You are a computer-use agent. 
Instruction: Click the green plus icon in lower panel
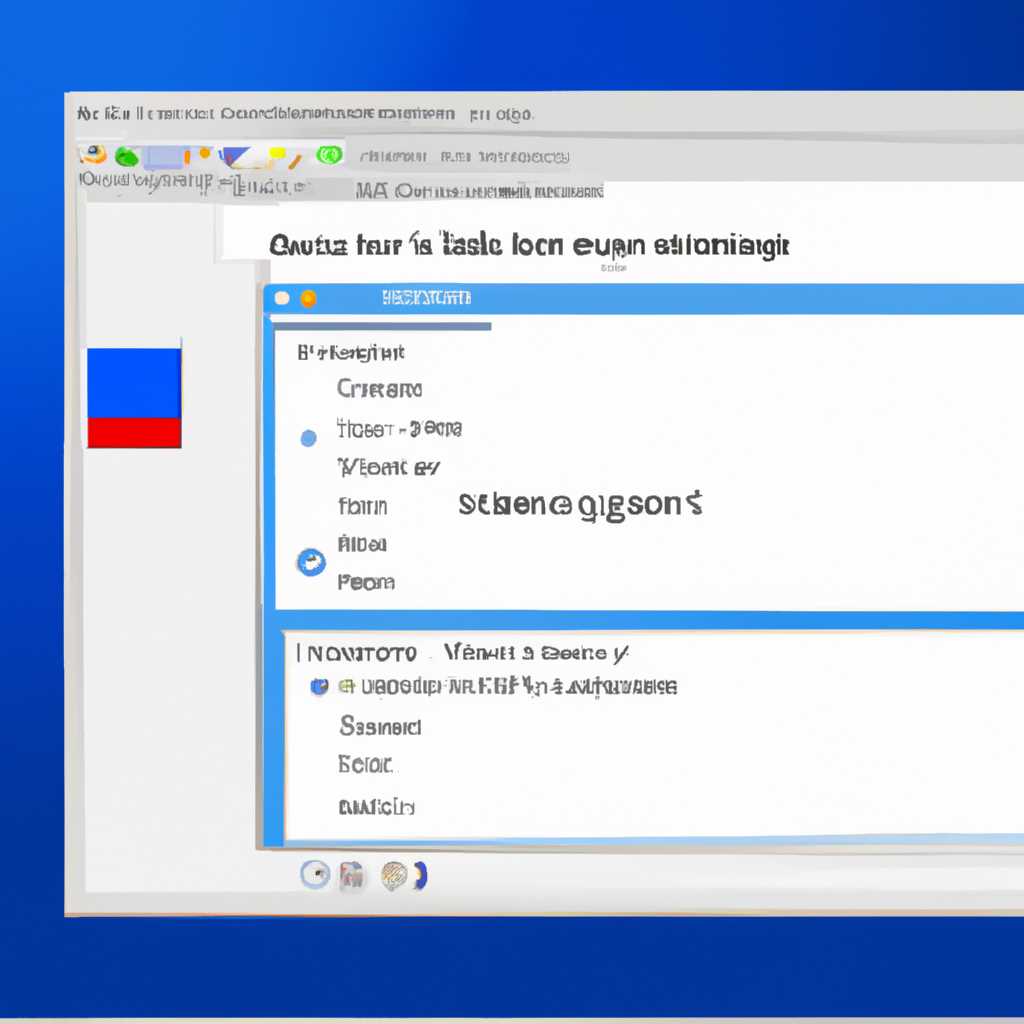(x=347, y=686)
